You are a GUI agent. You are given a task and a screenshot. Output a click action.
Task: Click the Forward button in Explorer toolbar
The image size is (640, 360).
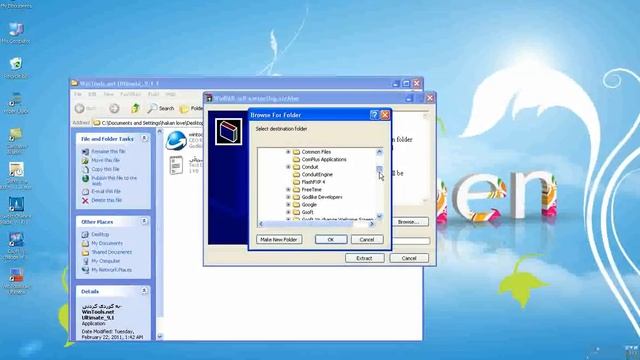point(114,108)
